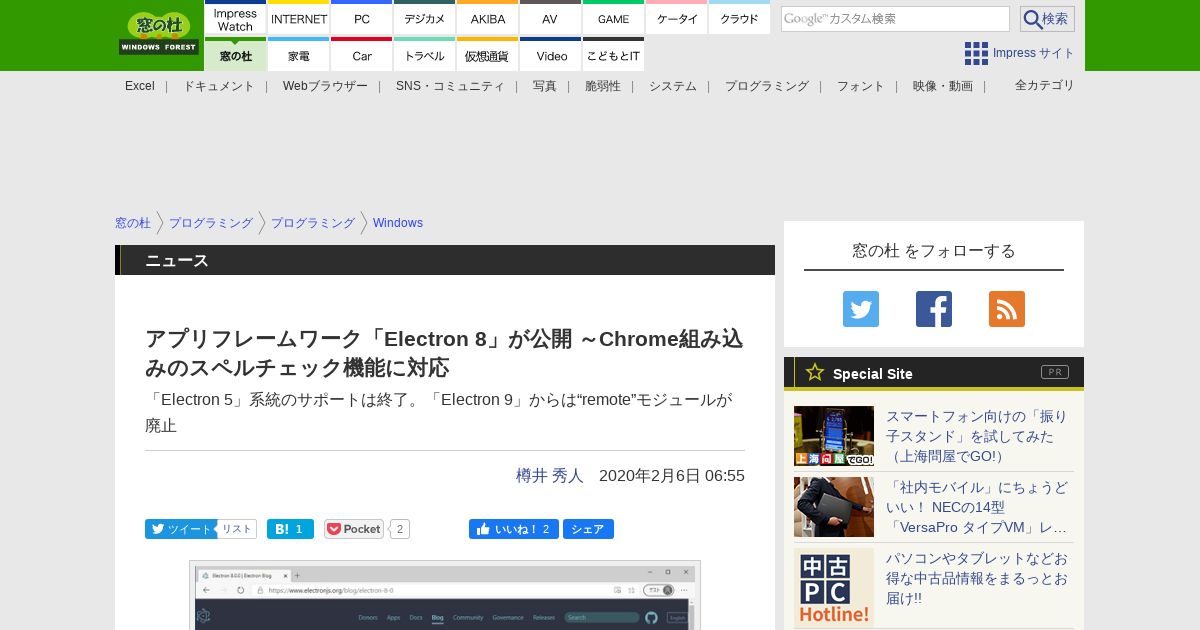Open the INTERNET tab
This screenshot has width=1200, height=630.
[x=299, y=19]
